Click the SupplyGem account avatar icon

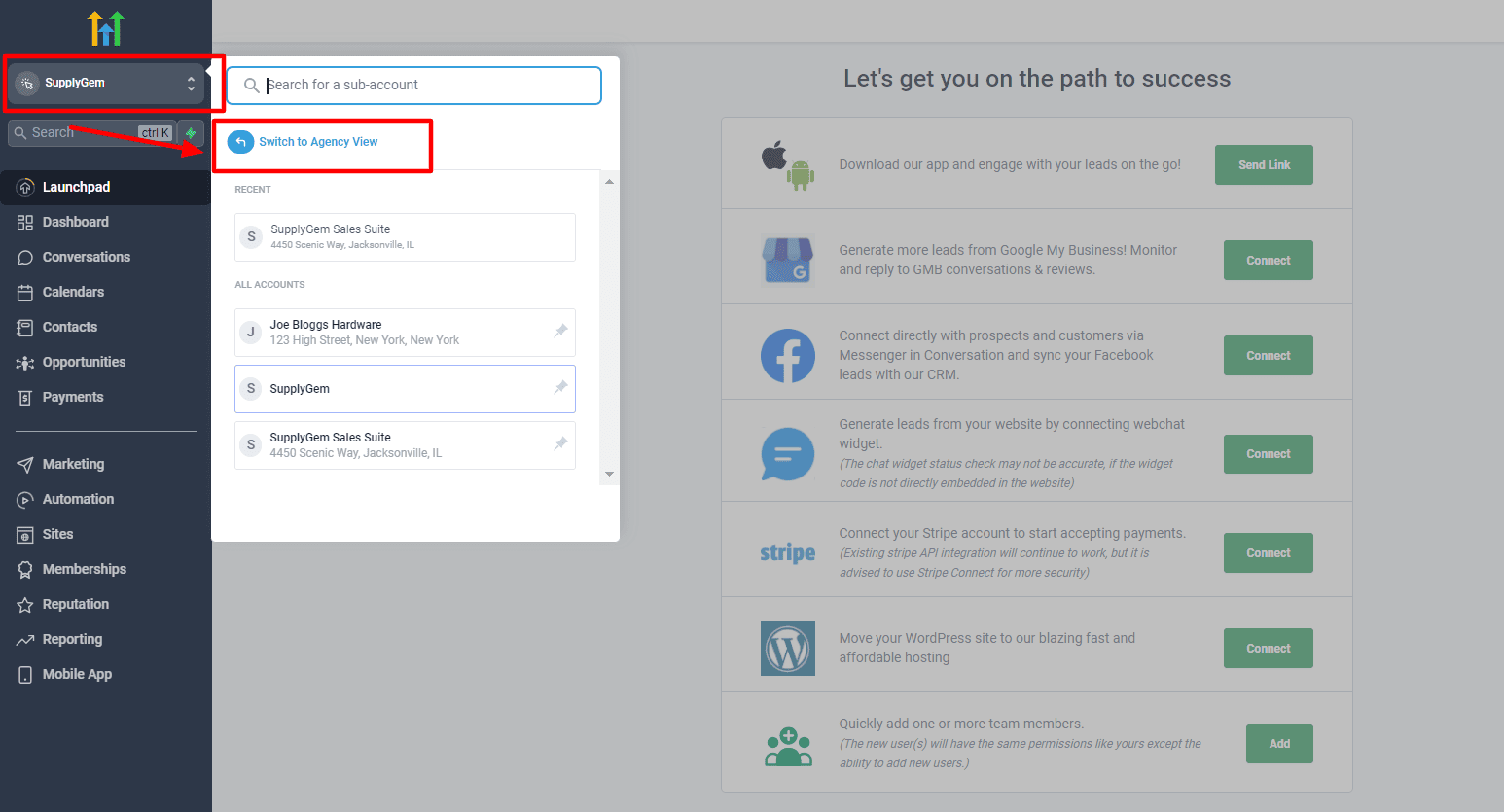27,84
